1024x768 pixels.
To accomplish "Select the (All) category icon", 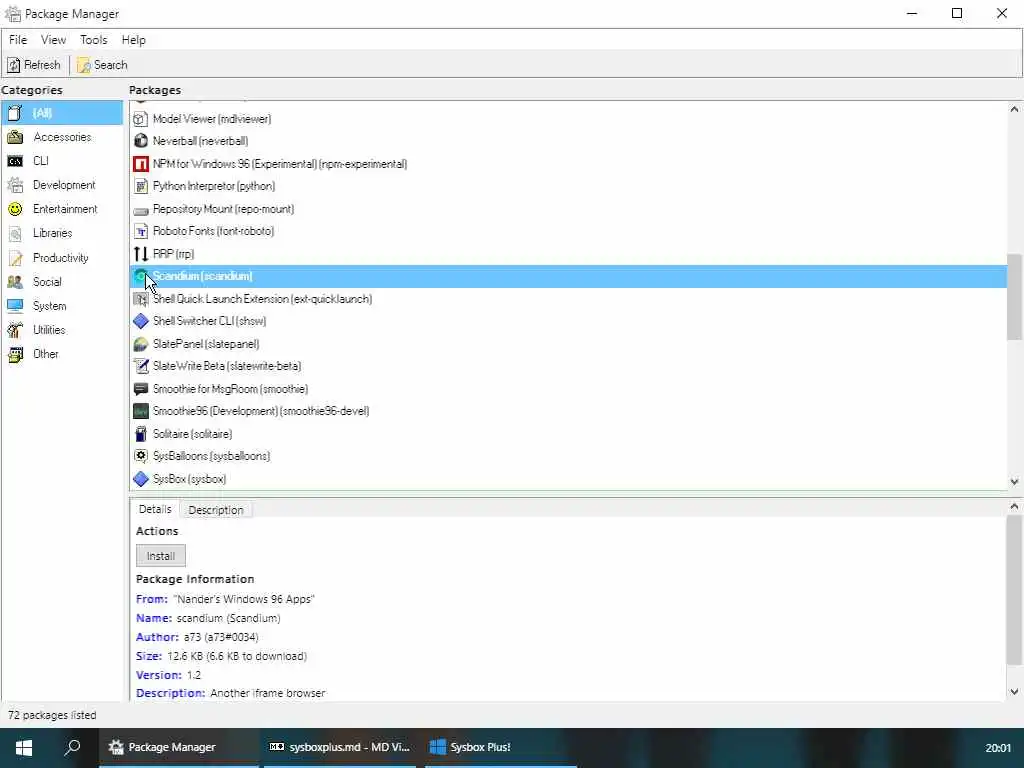I will click(x=15, y=113).
